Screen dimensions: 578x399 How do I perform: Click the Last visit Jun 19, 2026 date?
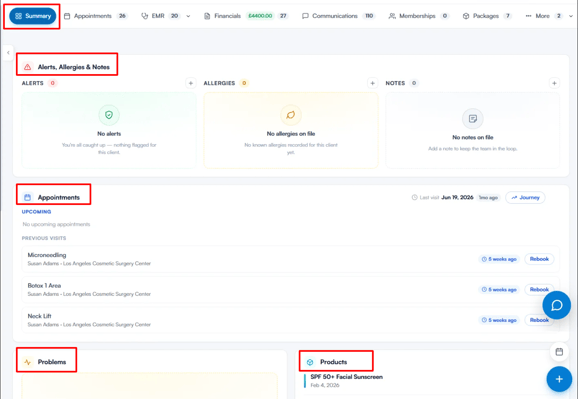click(457, 198)
